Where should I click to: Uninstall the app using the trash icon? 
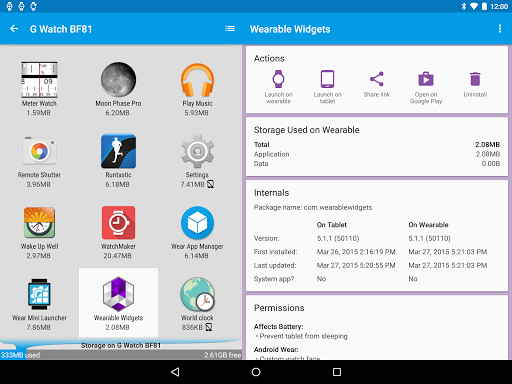[475, 84]
